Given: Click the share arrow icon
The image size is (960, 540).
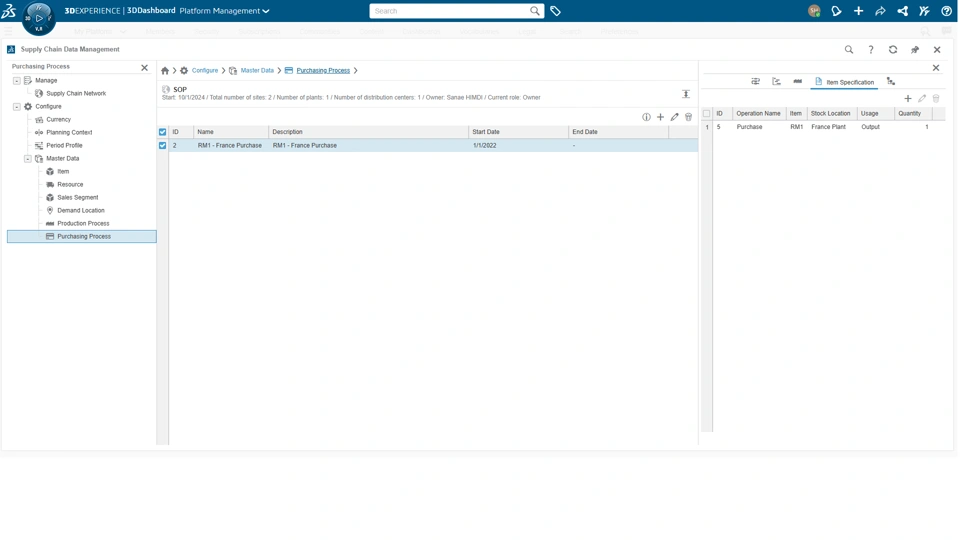Looking at the screenshot, I should click(x=880, y=11).
